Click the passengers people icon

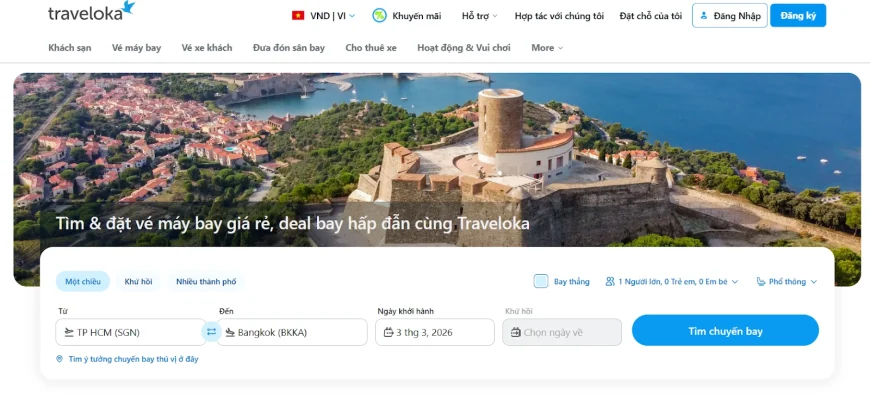click(x=610, y=281)
